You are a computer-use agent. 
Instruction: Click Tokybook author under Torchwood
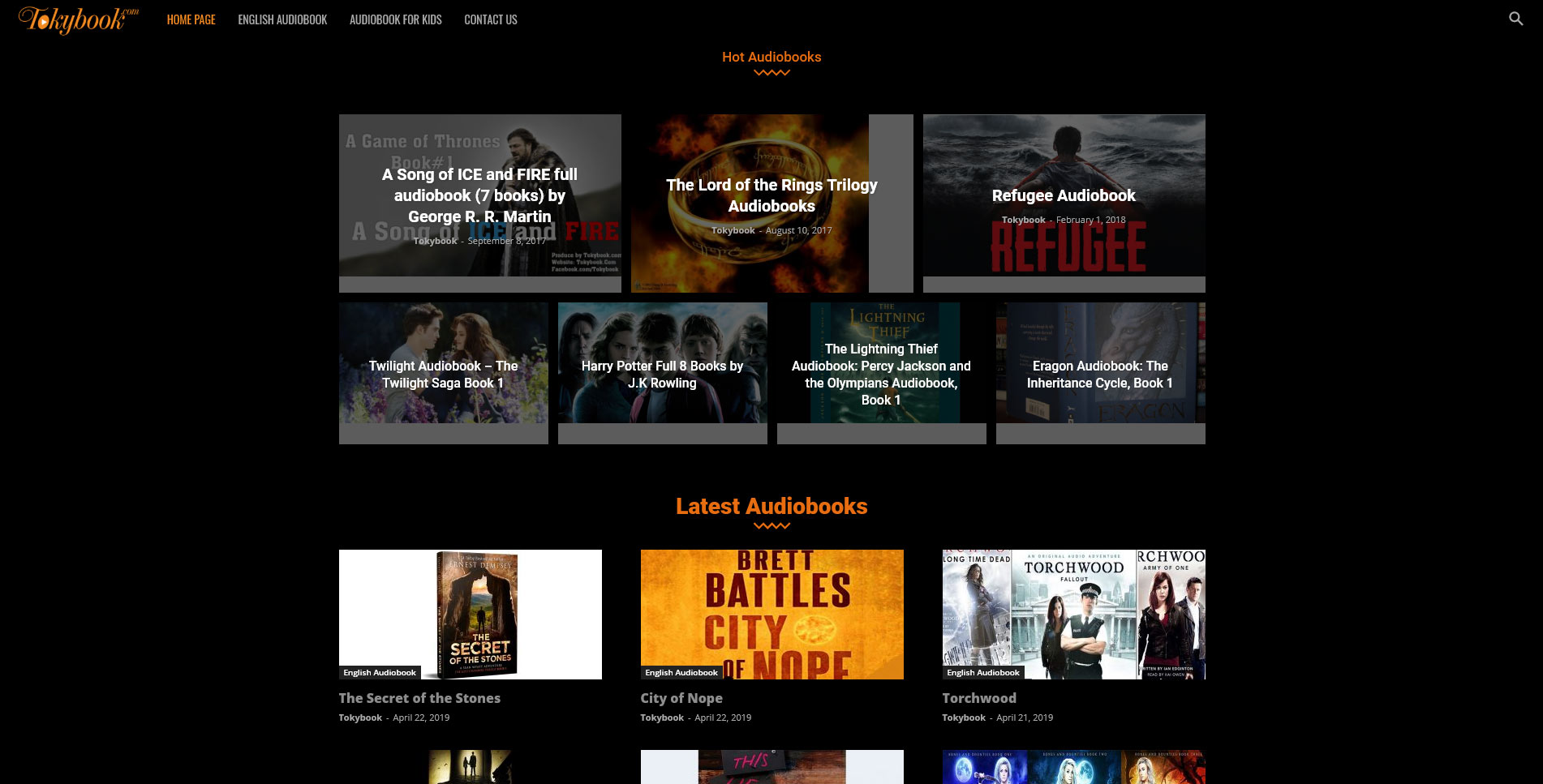click(x=964, y=718)
